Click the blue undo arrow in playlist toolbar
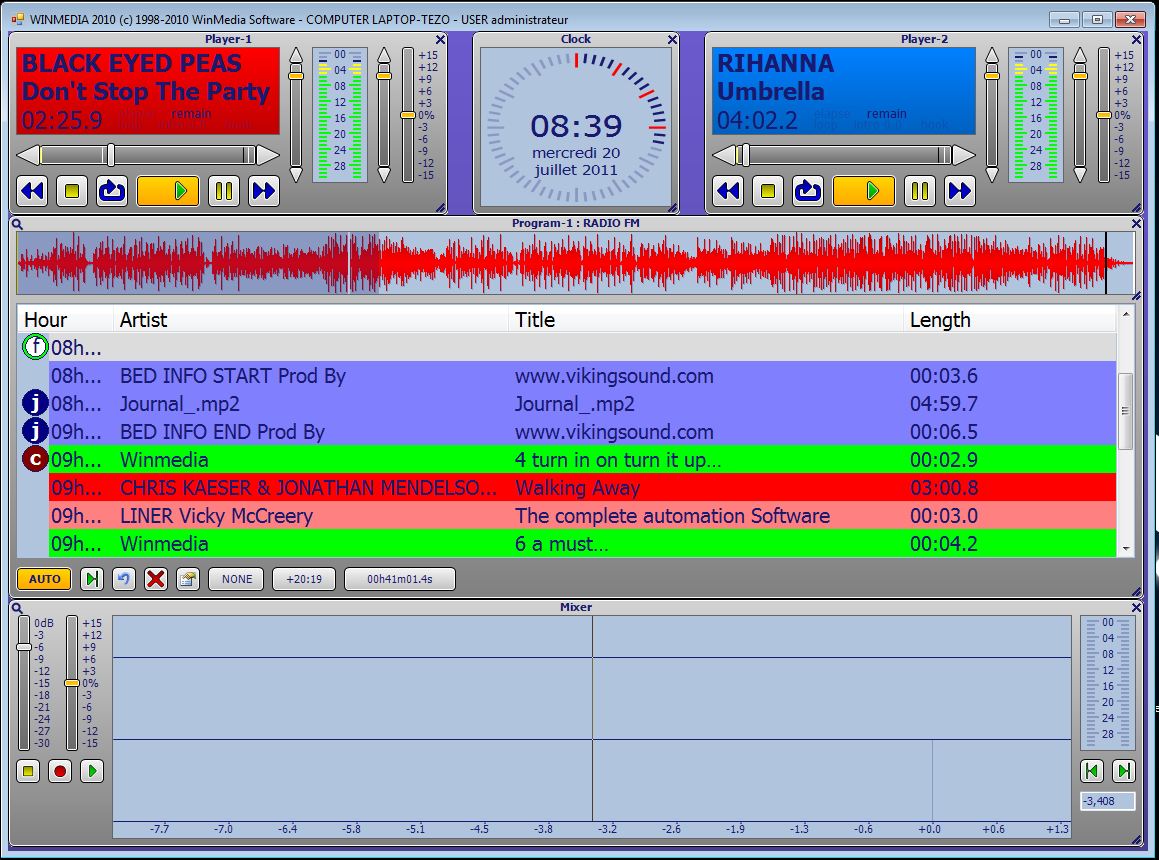Screen dimensions: 1159x860 [123, 579]
